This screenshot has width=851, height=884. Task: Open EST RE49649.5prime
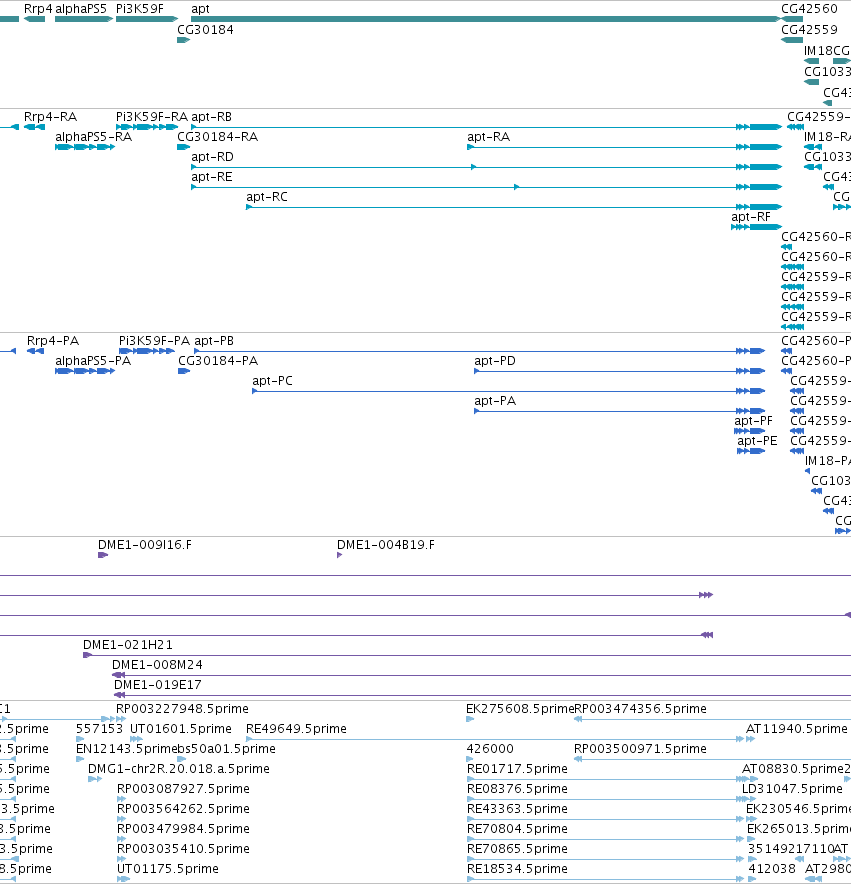tap(296, 729)
